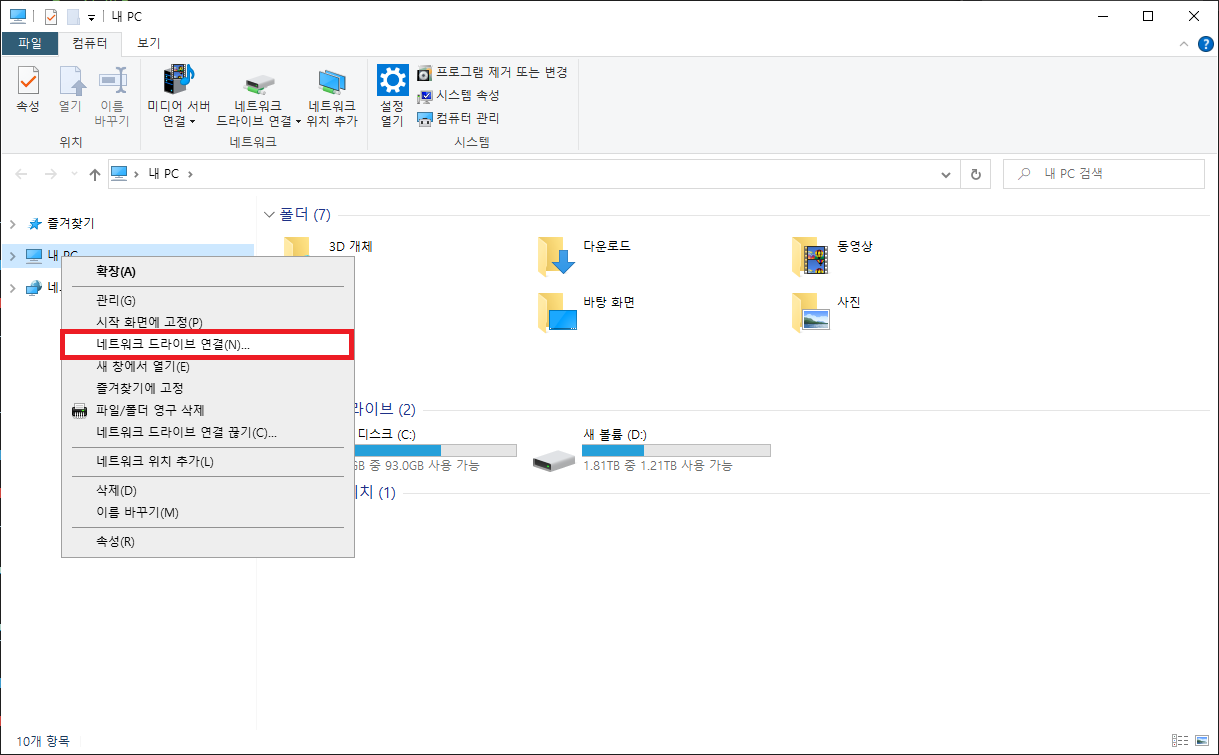Choose 네트워크 드라이브 연결 끊기(C)...
The width and height of the screenshot is (1219, 755).
tap(208, 432)
